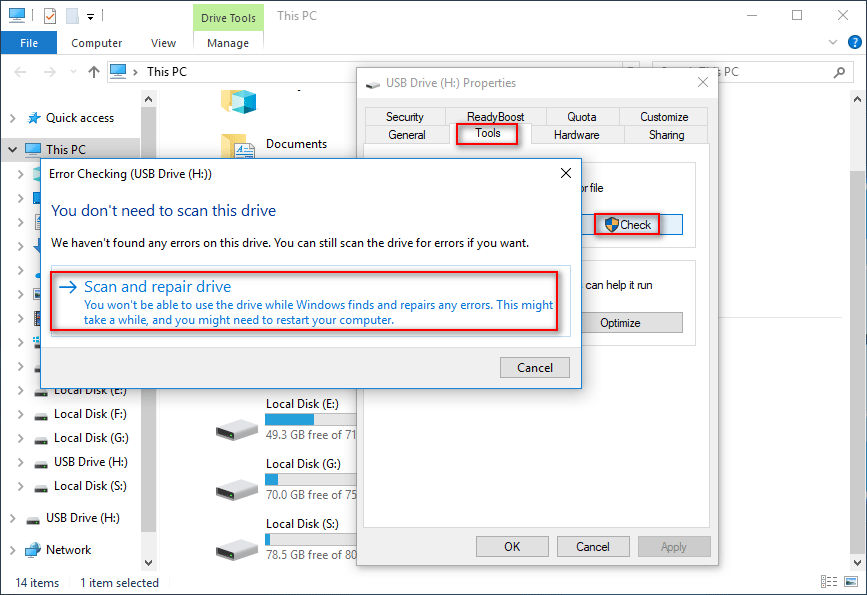867x595 pixels.
Task: Select Network in the navigation pane
Action: (x=69, y=550)
